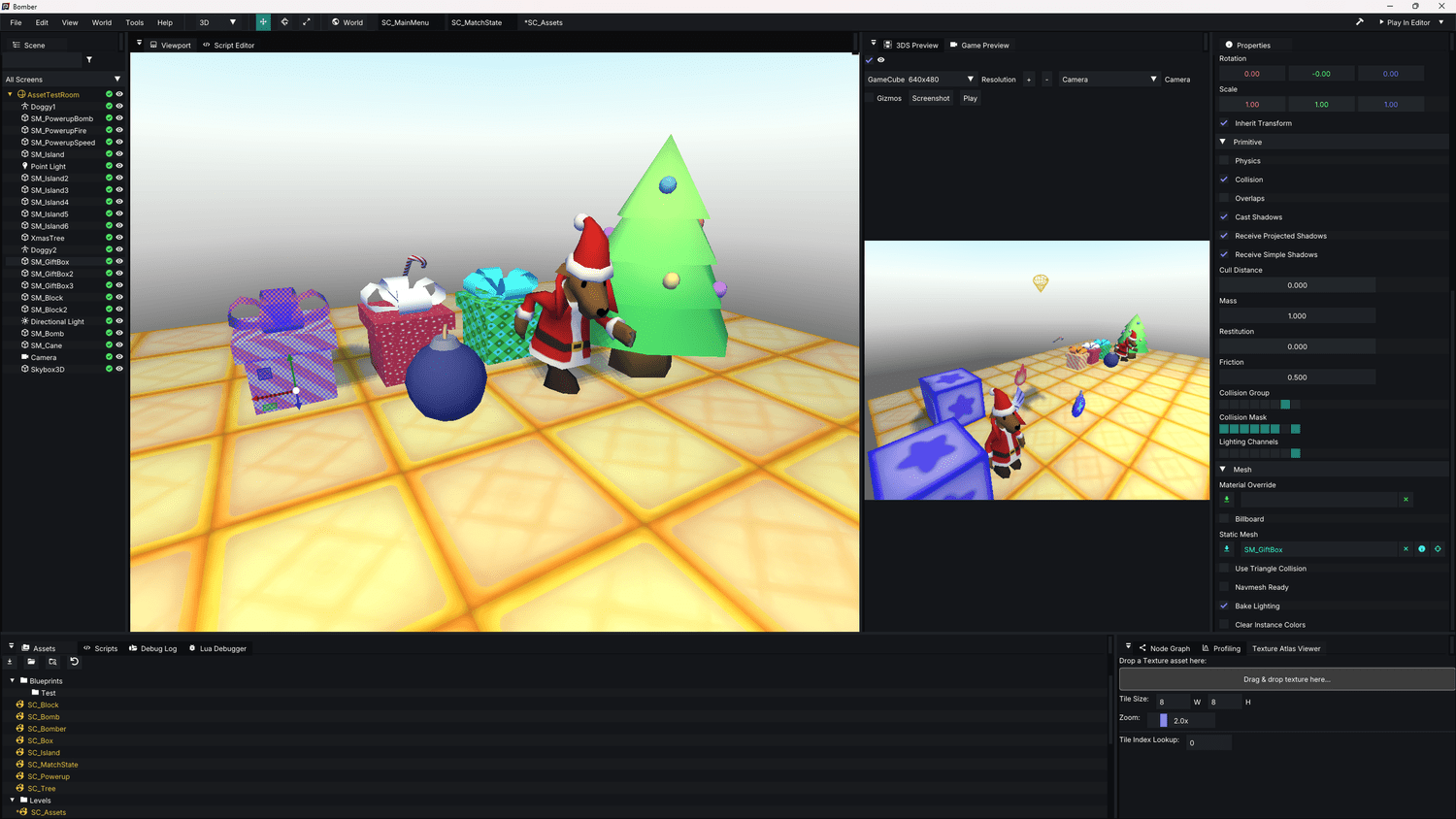
Task: Click the Play button in preview panel
Action: pyautogui.click(x=970, y=98)
